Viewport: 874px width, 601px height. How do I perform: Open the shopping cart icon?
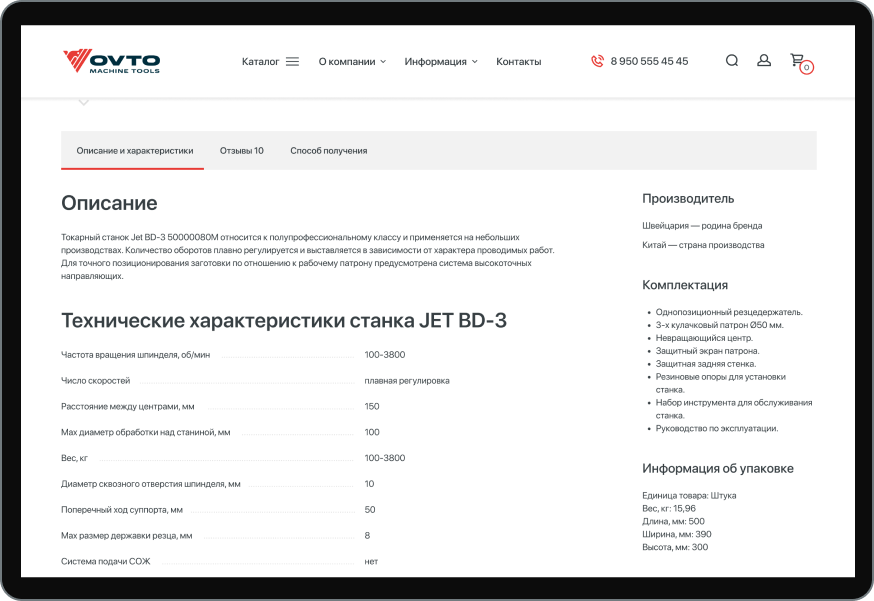(x=802, y=62)
